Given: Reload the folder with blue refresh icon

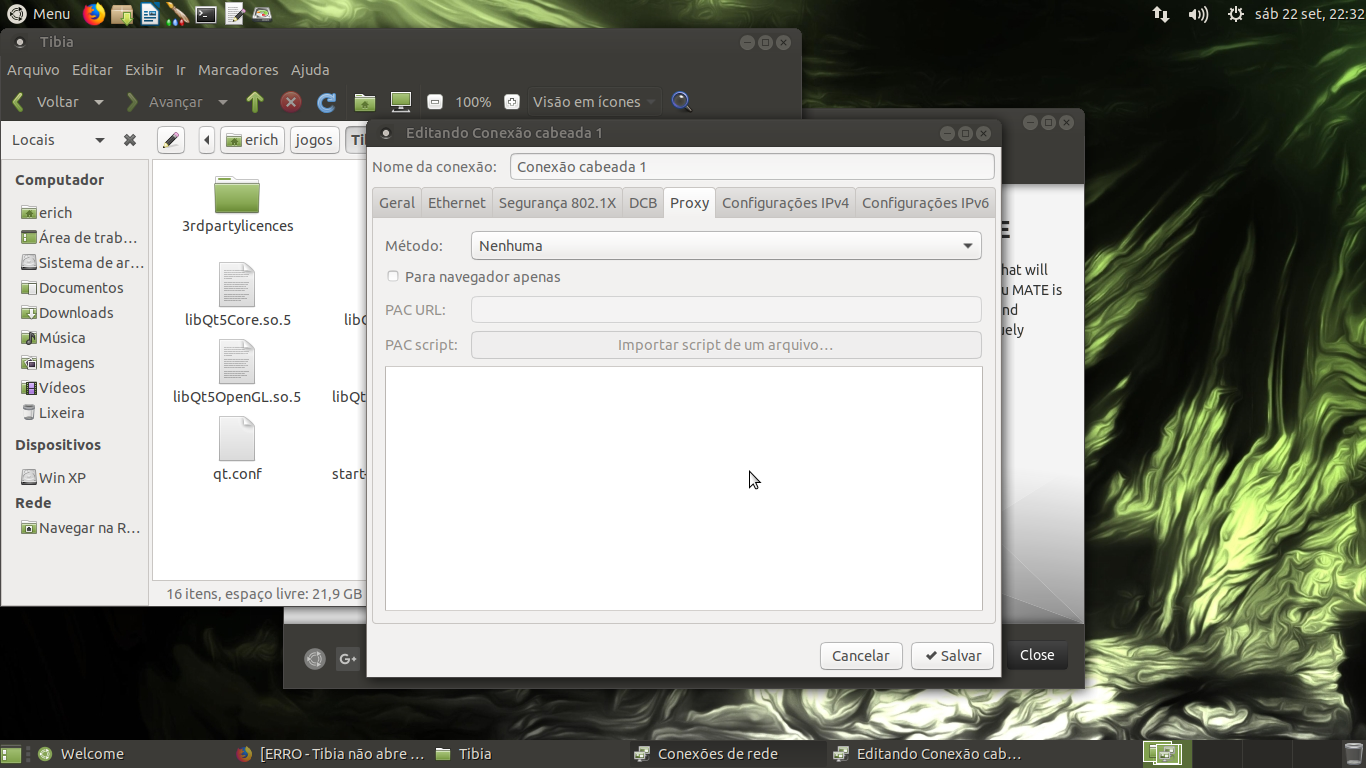Looking at the screenshot, I should 326,102.
